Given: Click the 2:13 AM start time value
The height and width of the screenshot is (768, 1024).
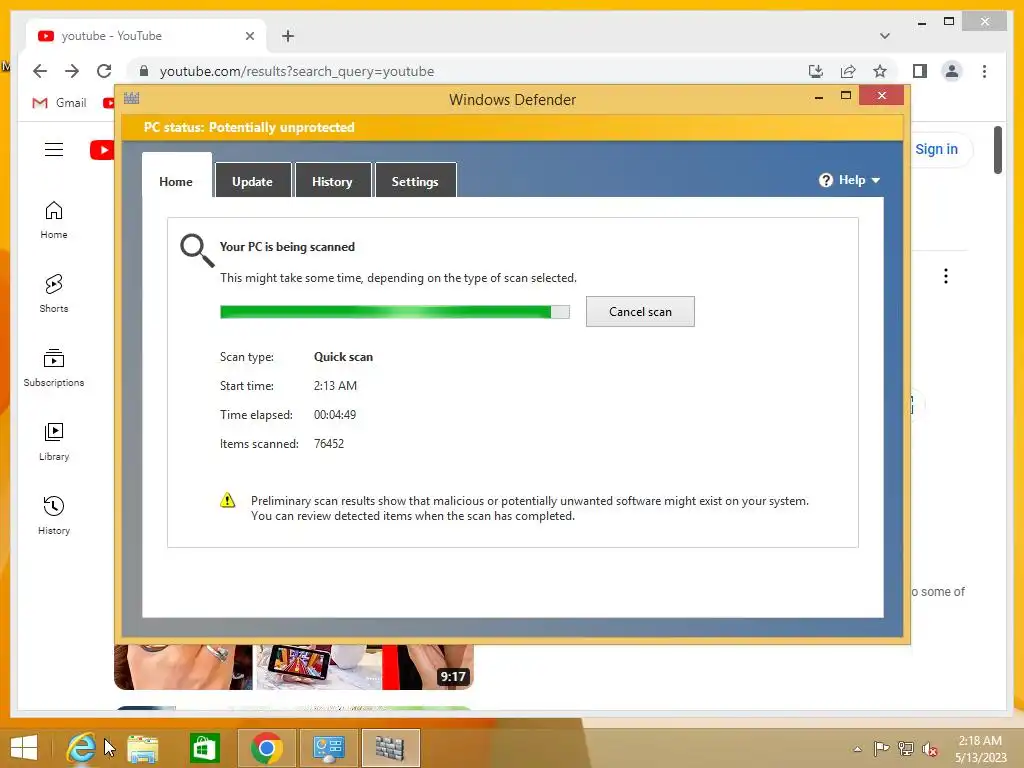Looking at the screenshot, I should point(335,385).
